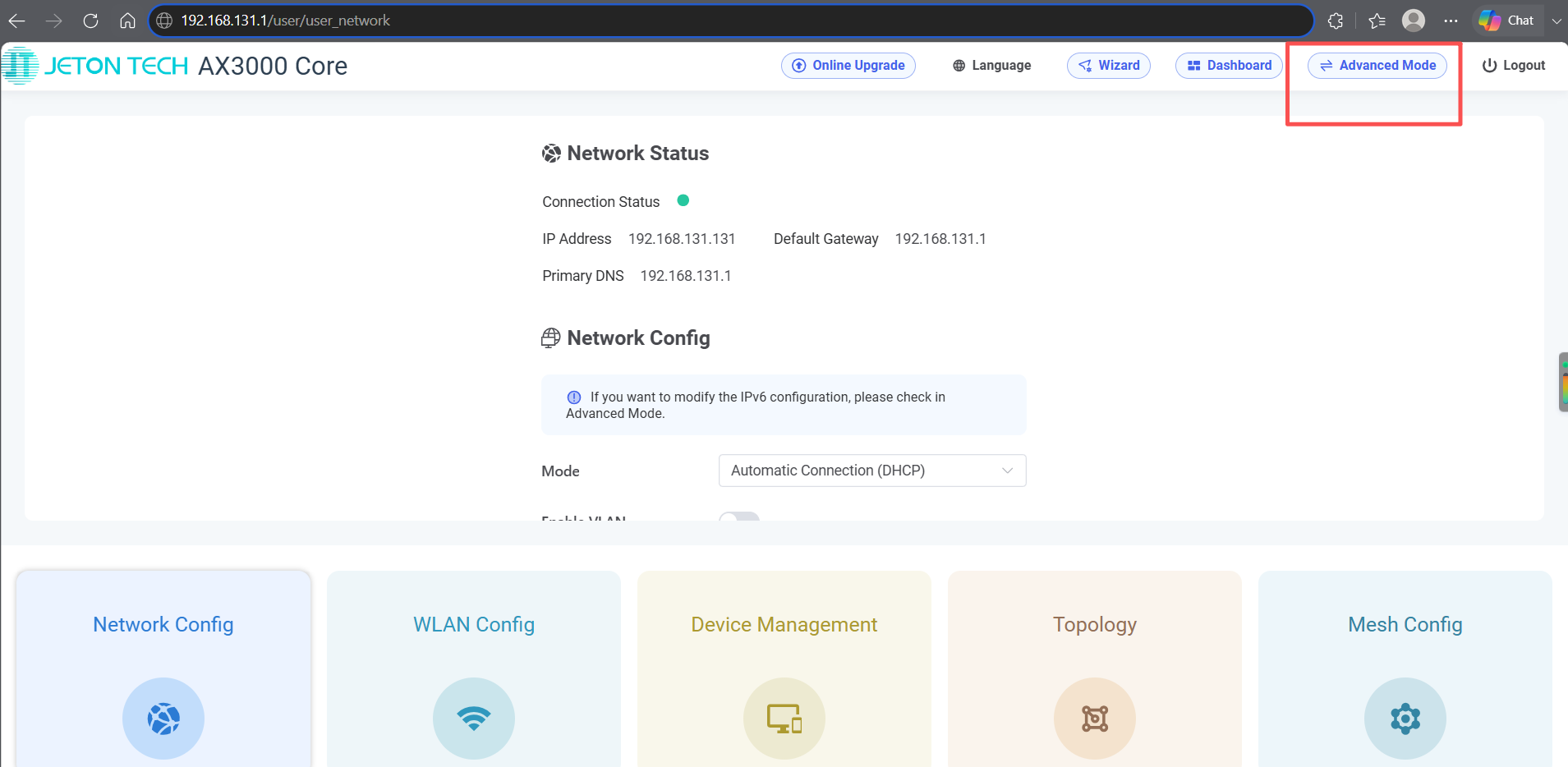
Task: Toggle the Enable VLAN switch
Action: (739, 517)
